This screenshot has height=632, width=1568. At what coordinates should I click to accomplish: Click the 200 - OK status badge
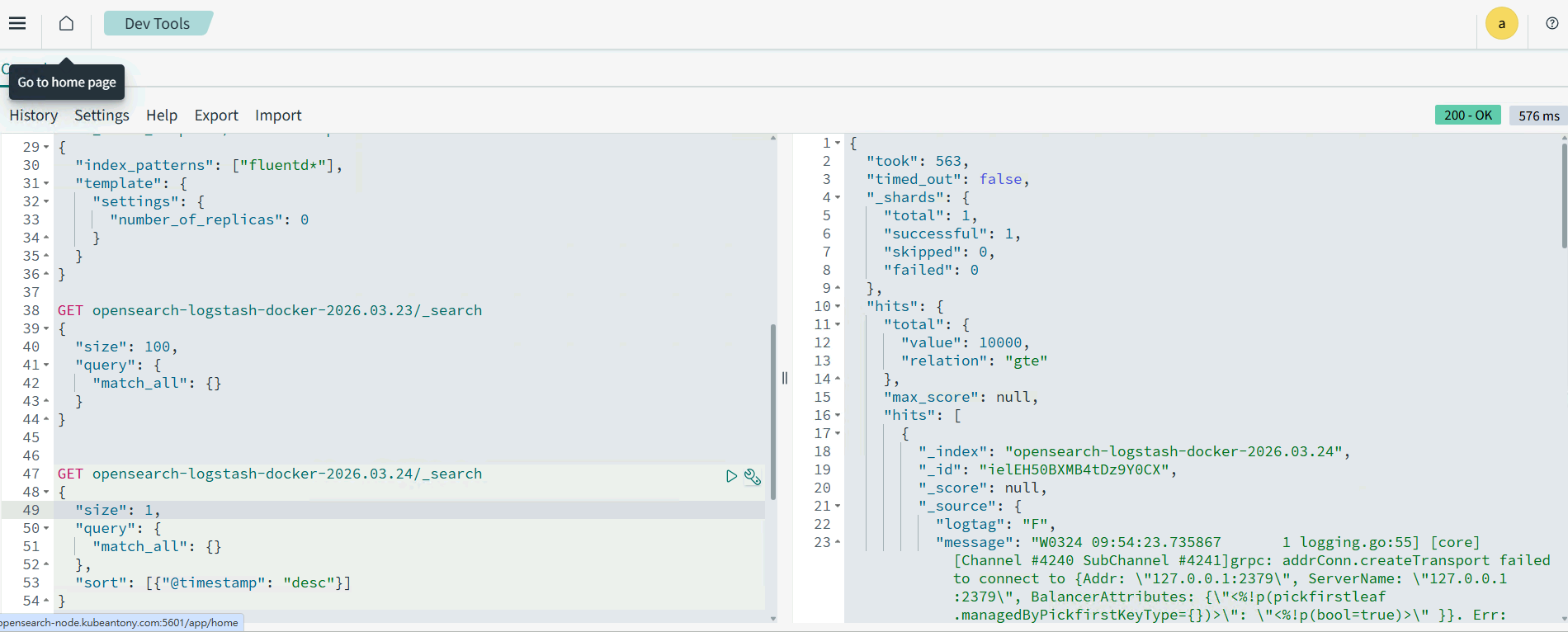1467,116
